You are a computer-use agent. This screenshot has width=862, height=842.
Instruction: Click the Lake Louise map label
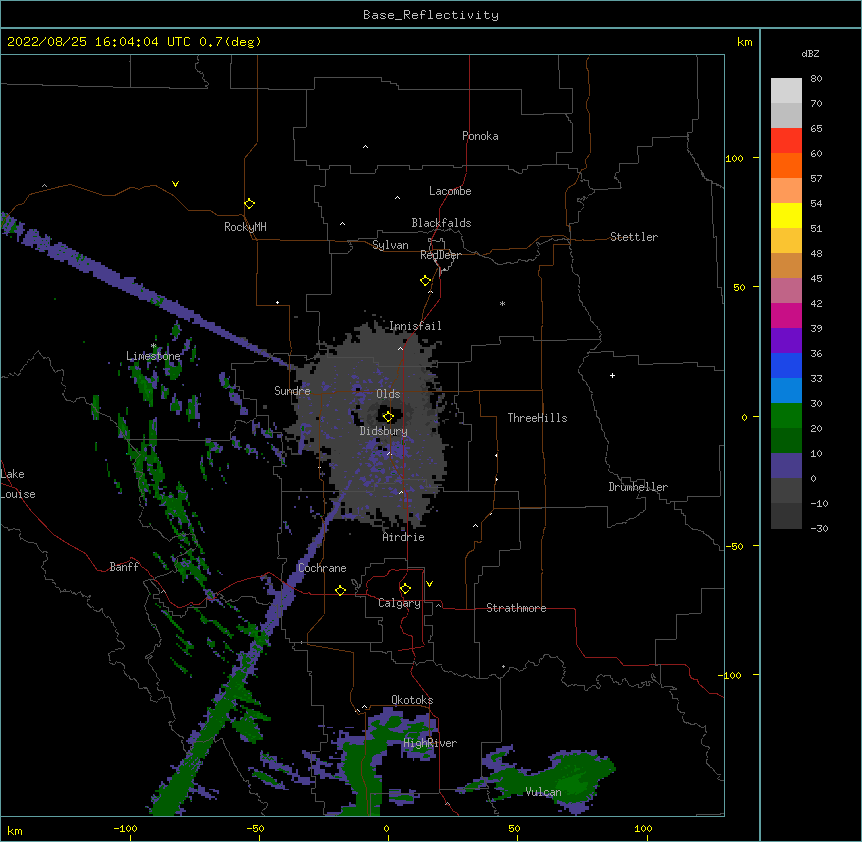click(x=18, y=484)
